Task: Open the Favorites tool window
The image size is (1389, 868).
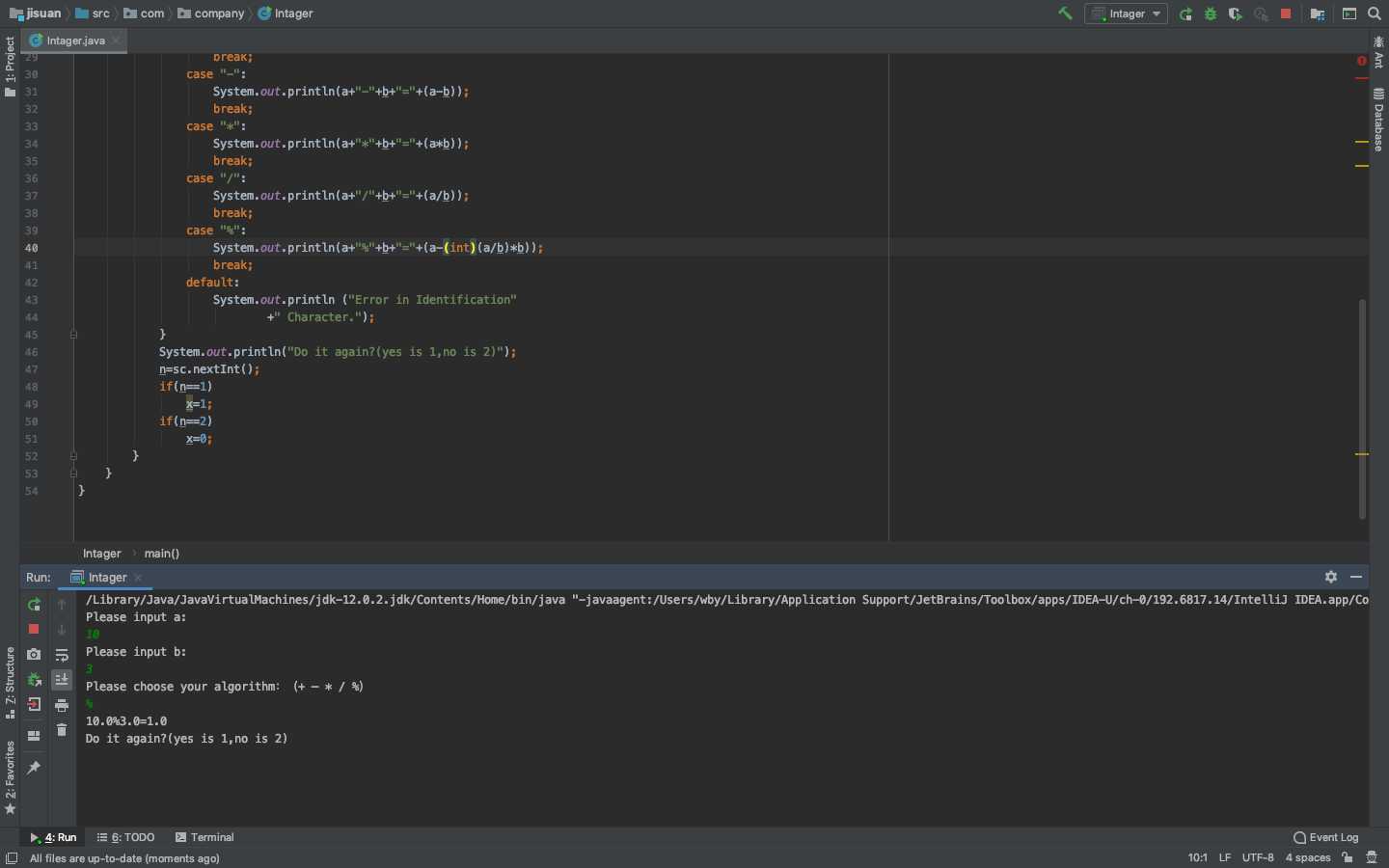Action: [10, 777]
